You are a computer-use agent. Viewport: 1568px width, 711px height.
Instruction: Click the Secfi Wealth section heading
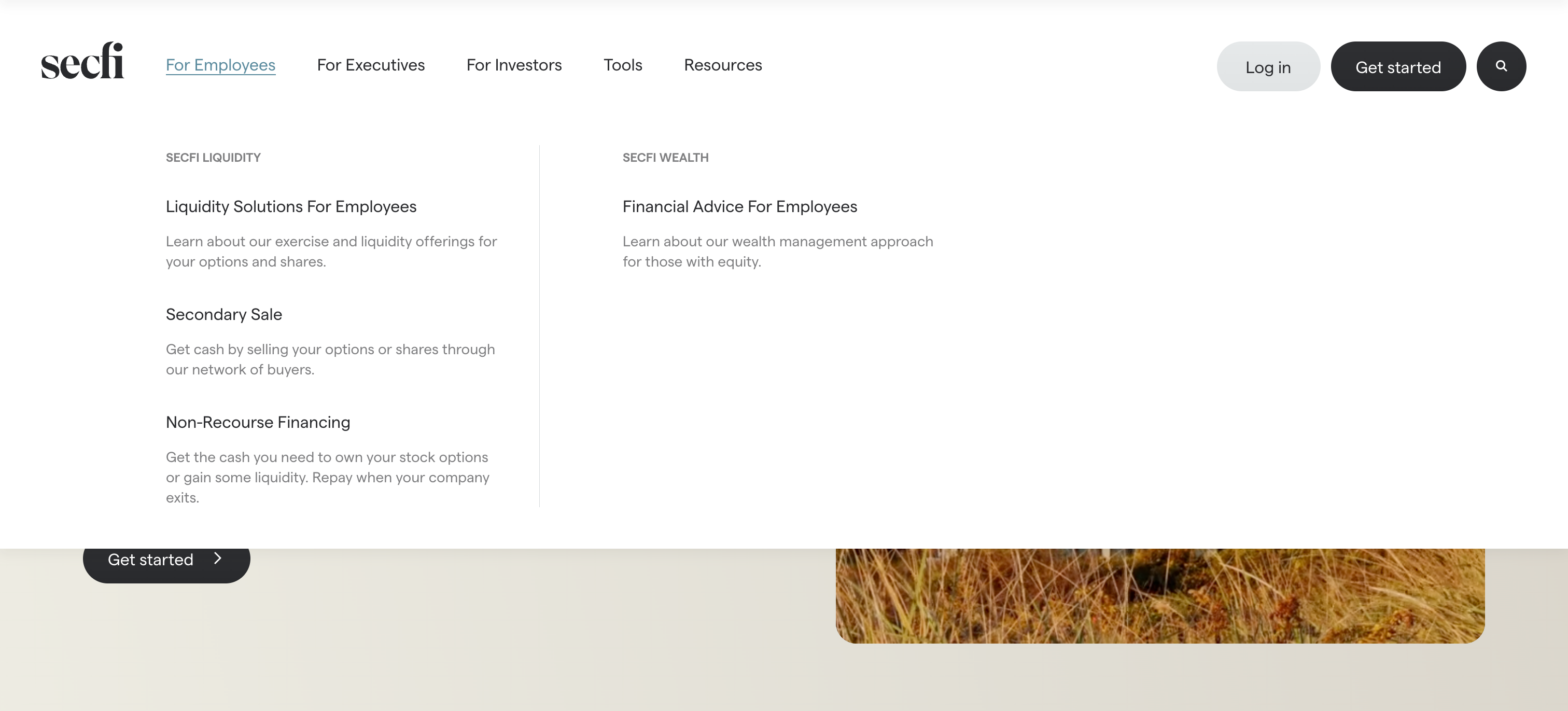pyautogui.click(x=665, y=158)
